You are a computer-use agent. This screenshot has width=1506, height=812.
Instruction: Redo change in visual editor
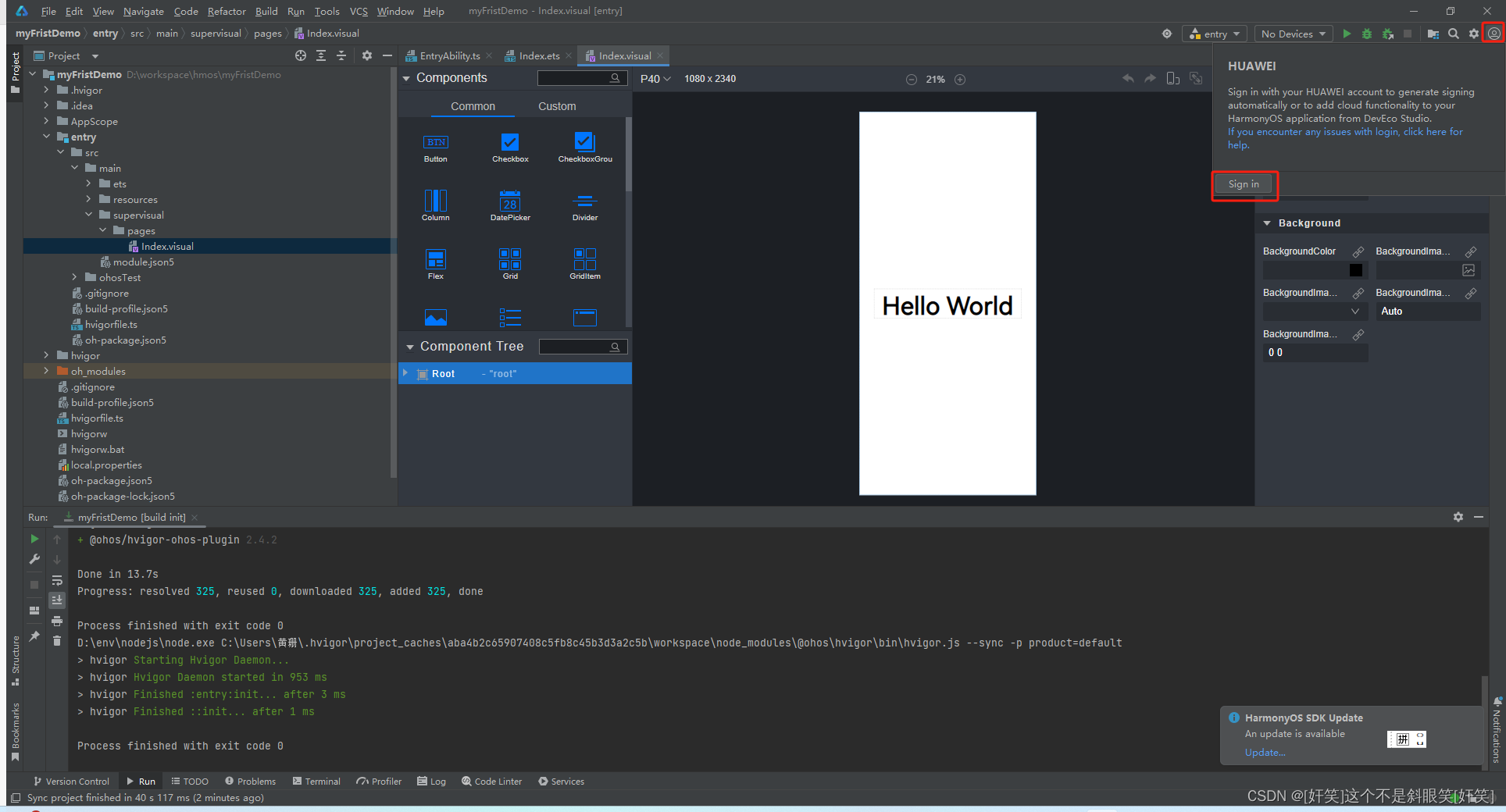click(1150, 78)
